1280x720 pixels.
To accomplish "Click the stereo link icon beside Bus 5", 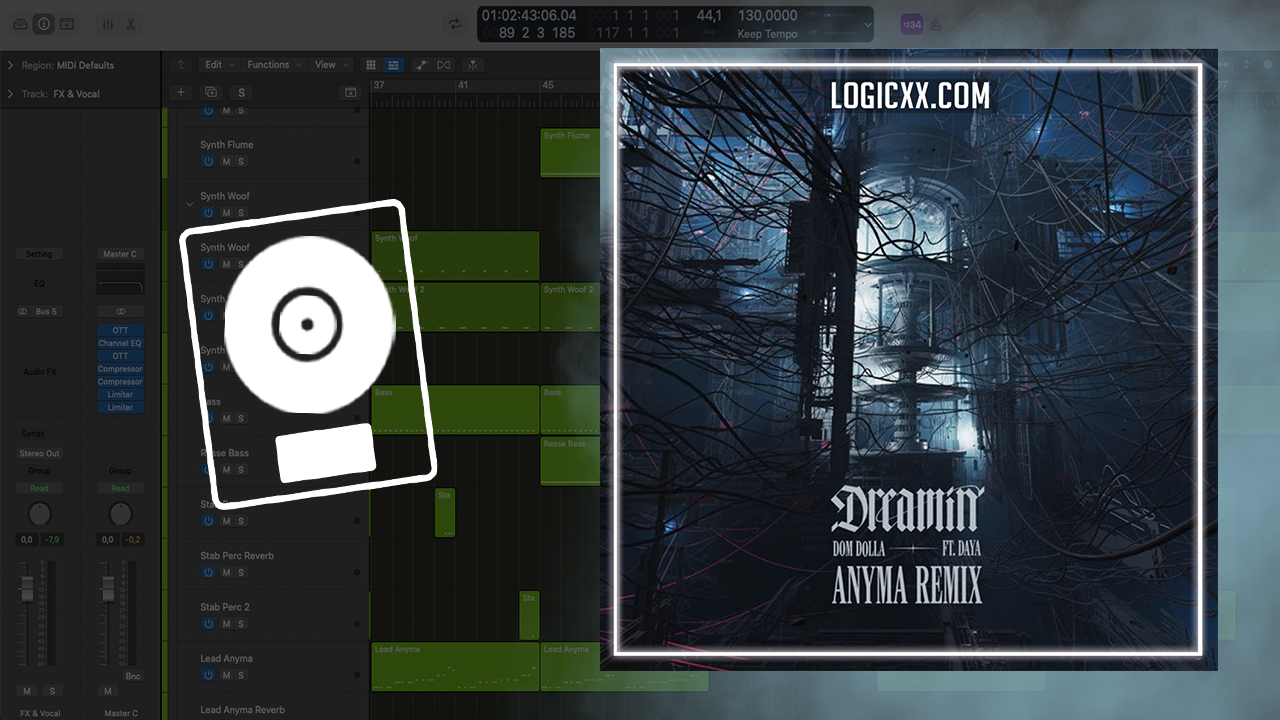I will (22, 312).
